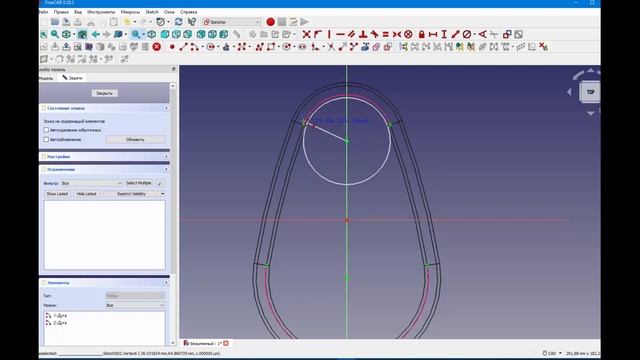Click the Закрыть button
Viewport: 640px width, 360px height.
[x=104, y=93]
